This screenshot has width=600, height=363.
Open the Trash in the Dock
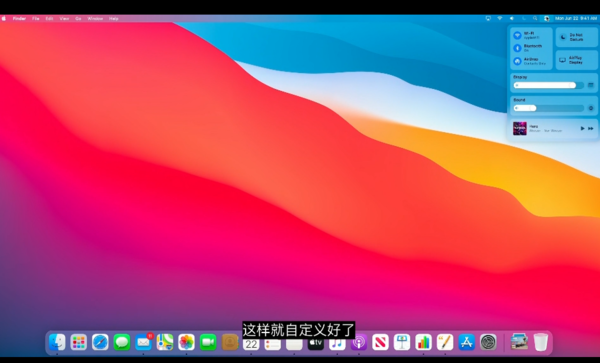541,342
